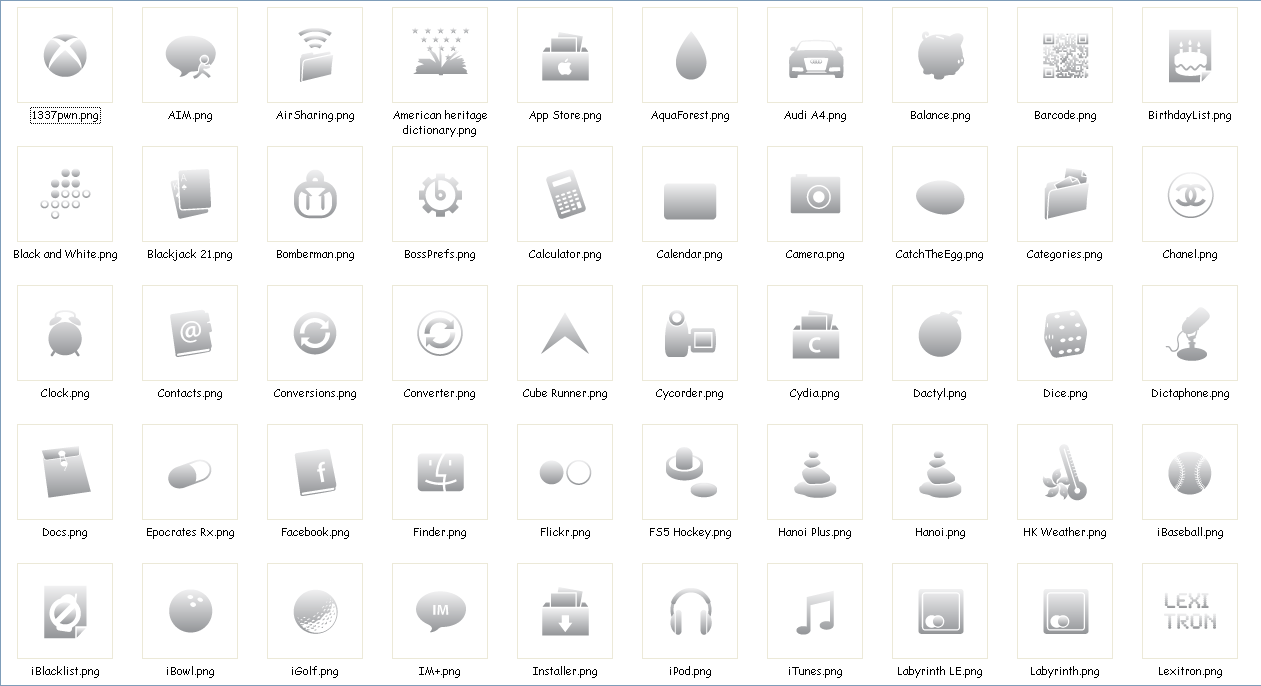
Task: Click the App Store.png Apple box icon
Action: coord(565,55)
